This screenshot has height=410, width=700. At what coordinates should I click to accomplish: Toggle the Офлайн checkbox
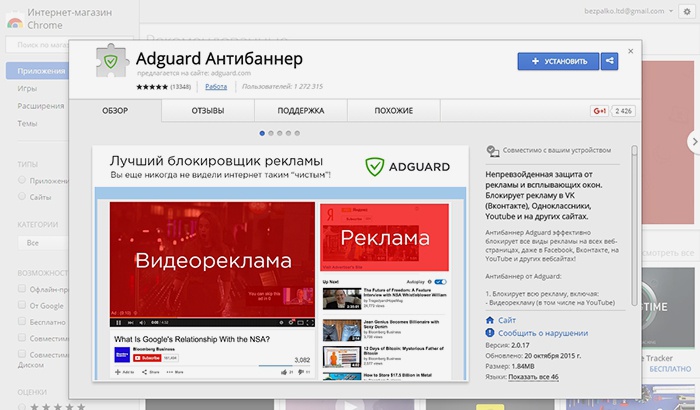[21, 289]
